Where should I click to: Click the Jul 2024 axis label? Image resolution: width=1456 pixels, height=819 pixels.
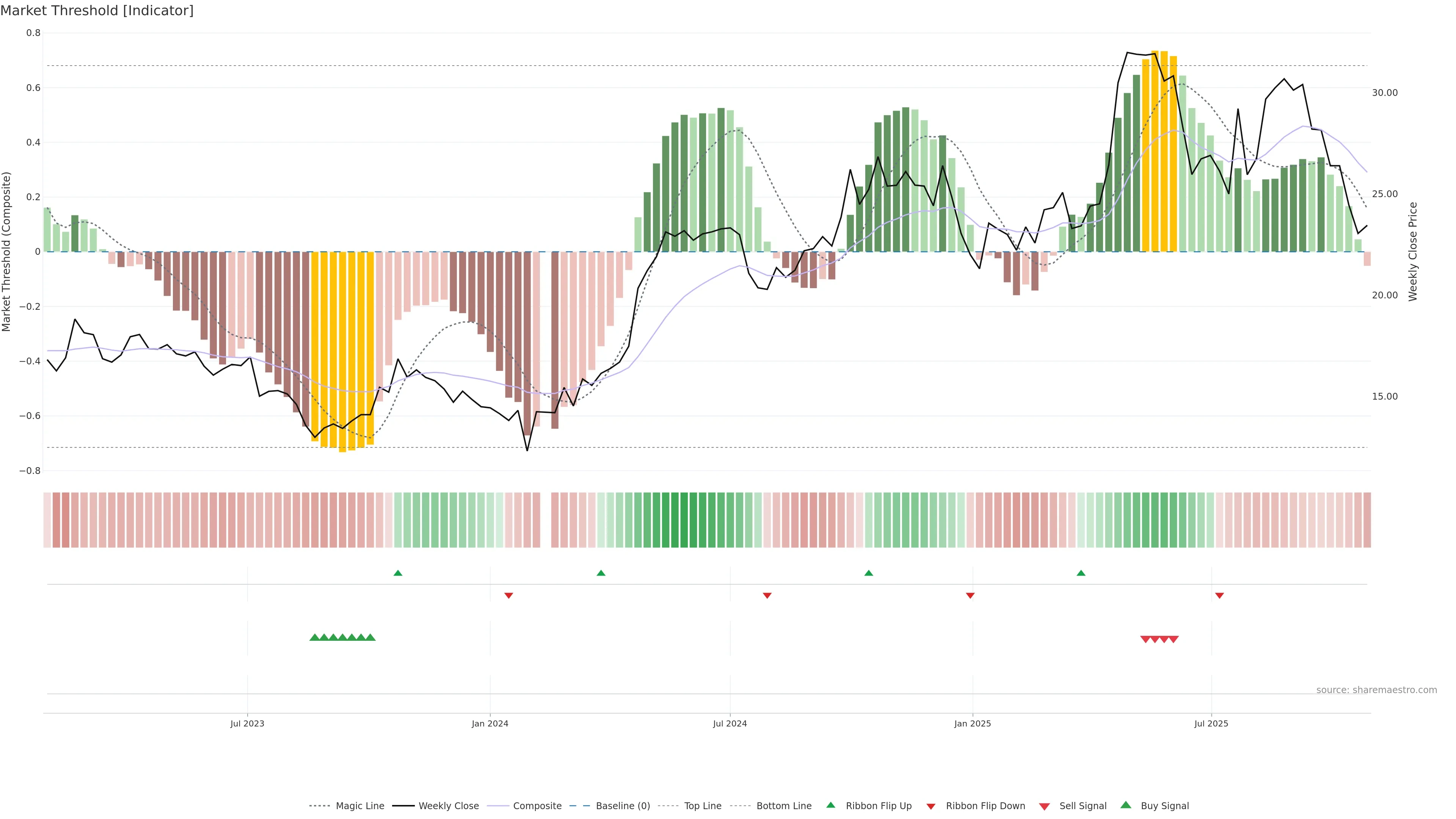[730, 723]
